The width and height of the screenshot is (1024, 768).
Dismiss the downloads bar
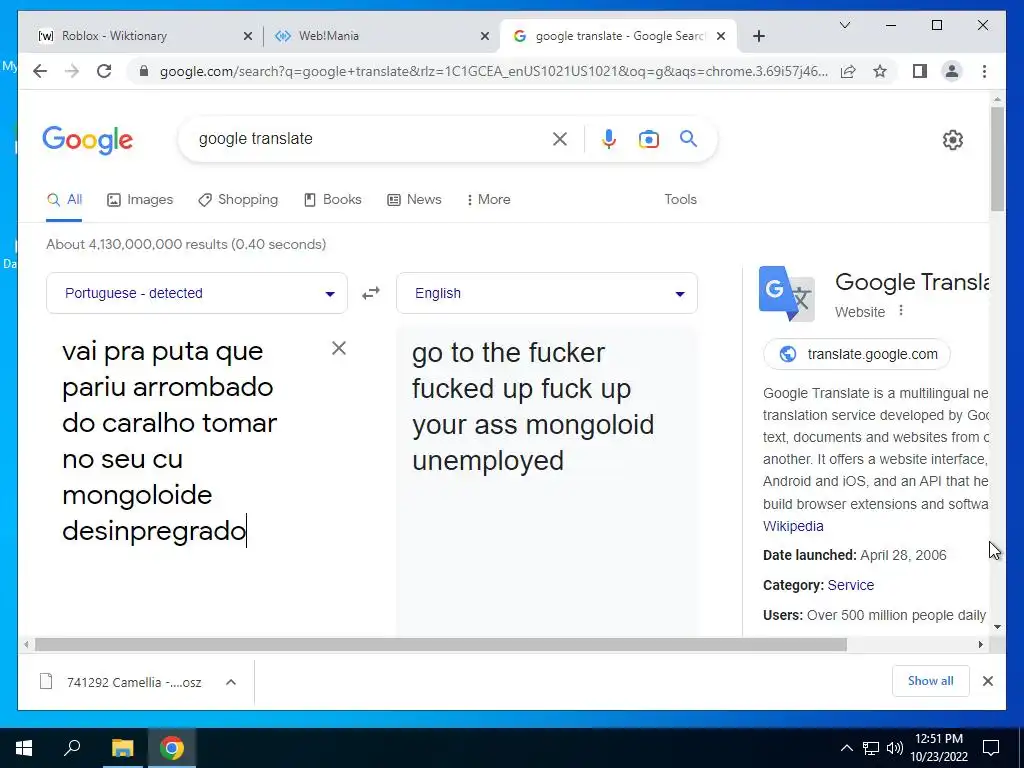pyautogui.click(x=987, y=680)
